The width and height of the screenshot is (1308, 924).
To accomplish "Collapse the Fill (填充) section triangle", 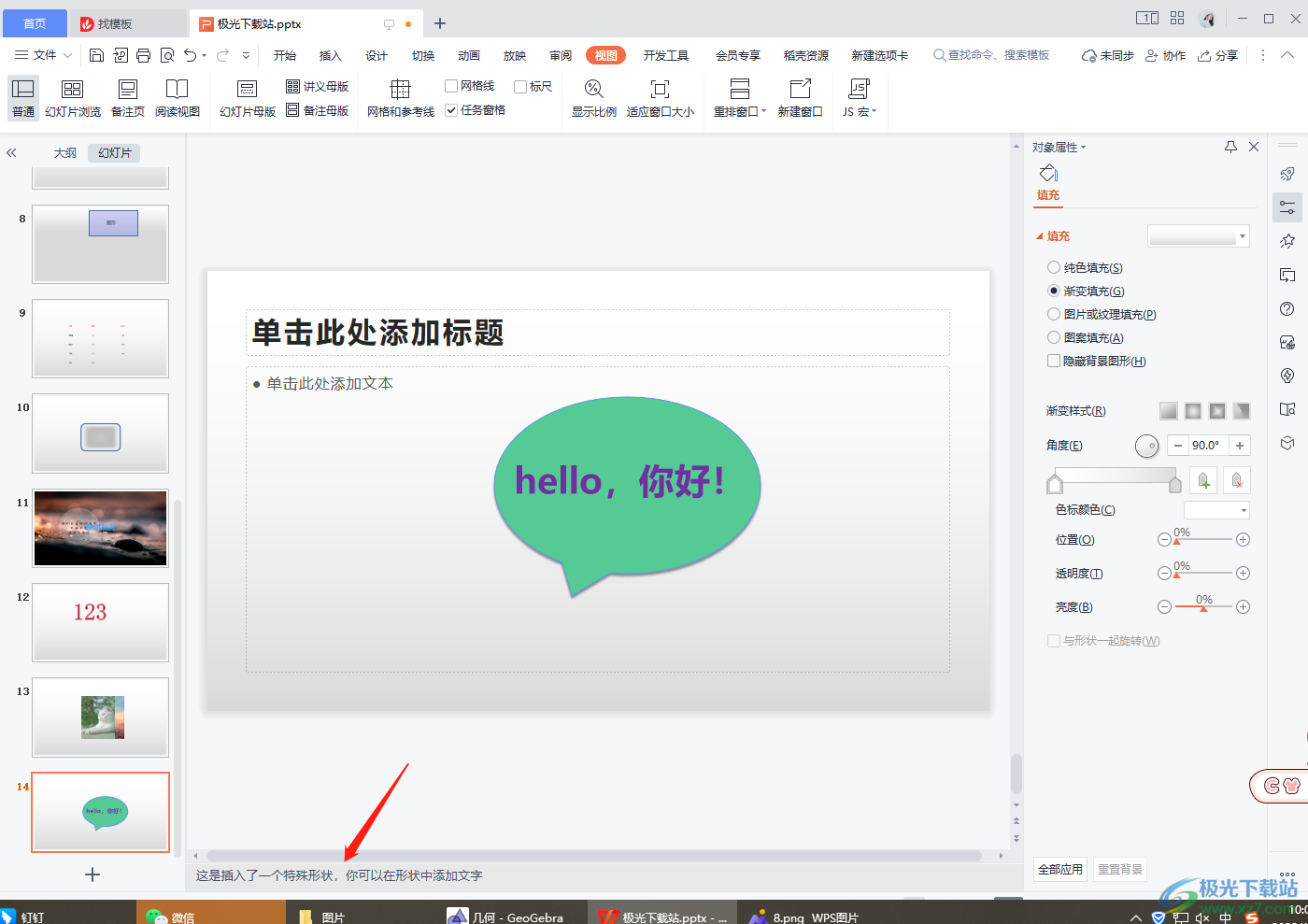I will tap(1040, 236).
